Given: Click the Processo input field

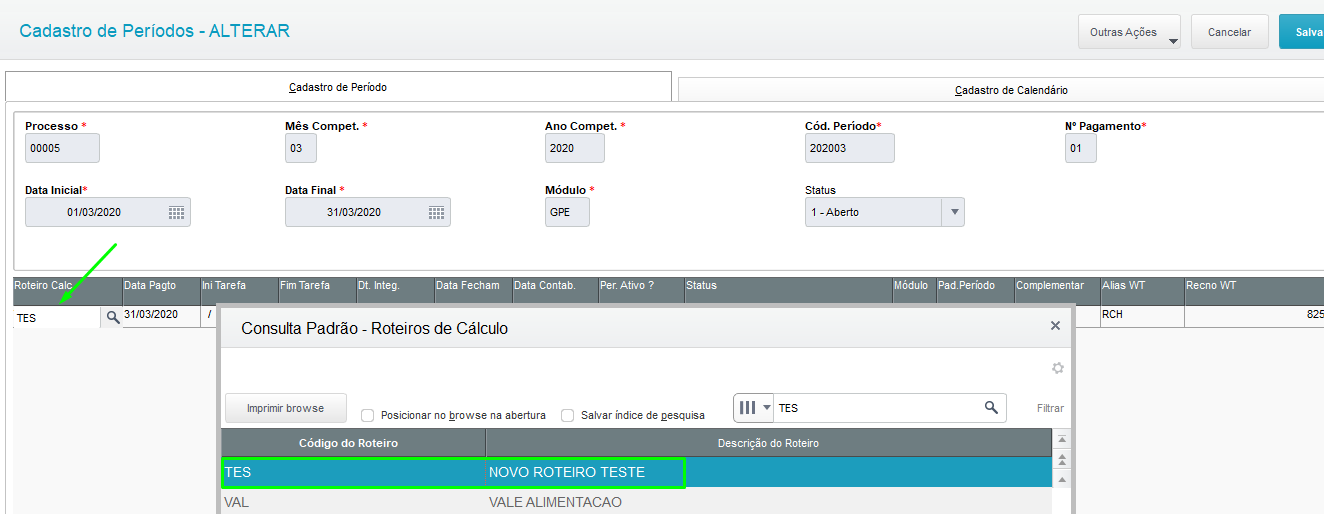Looking at the screenshot, I should [x=62, y=148].
